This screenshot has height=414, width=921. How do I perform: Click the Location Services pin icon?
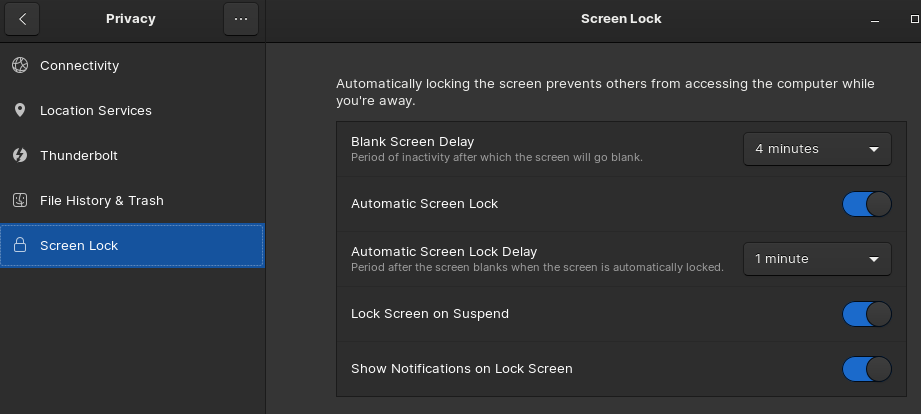[x=20, y=110]
